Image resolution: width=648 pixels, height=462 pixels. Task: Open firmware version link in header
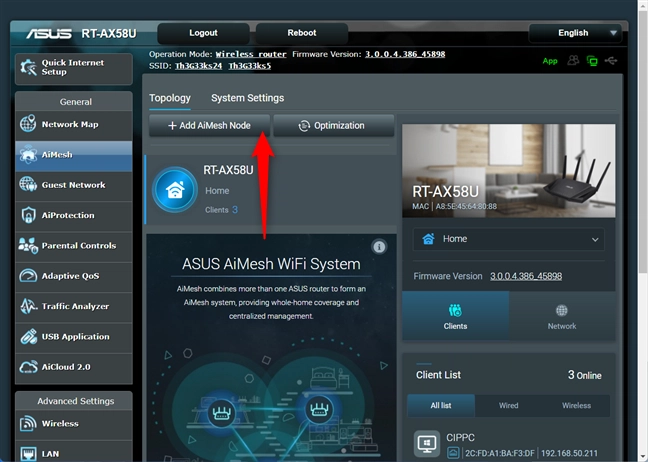tap(405, 54)
